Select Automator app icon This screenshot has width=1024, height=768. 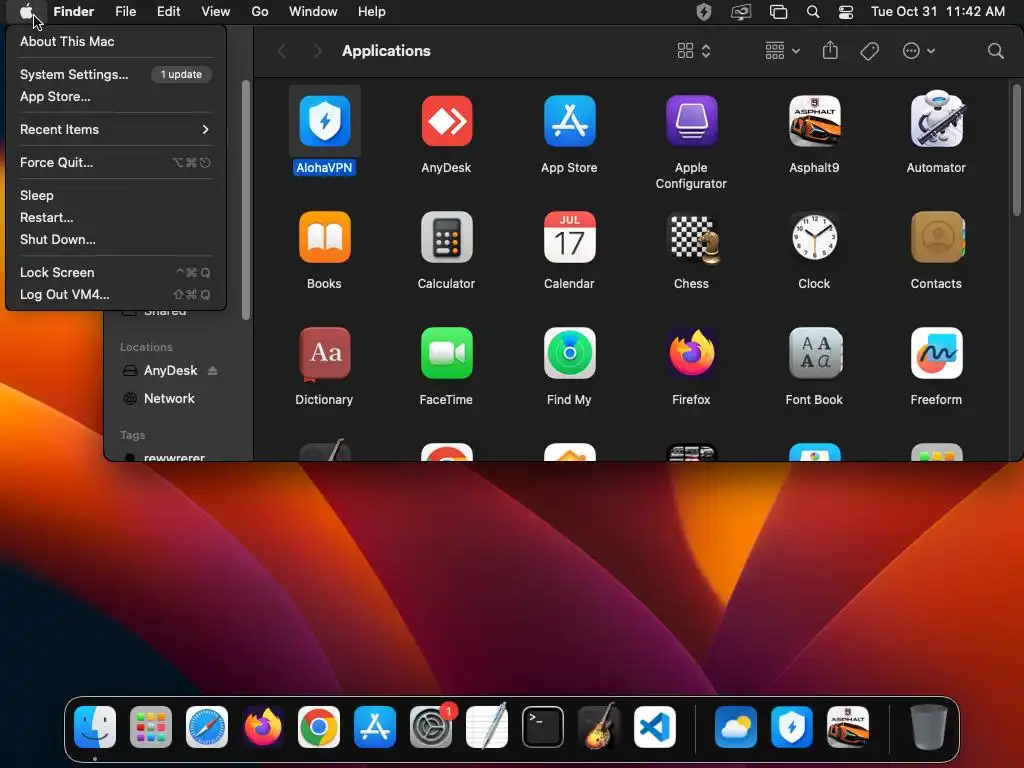pyautogui.click(x=936, y=121)
